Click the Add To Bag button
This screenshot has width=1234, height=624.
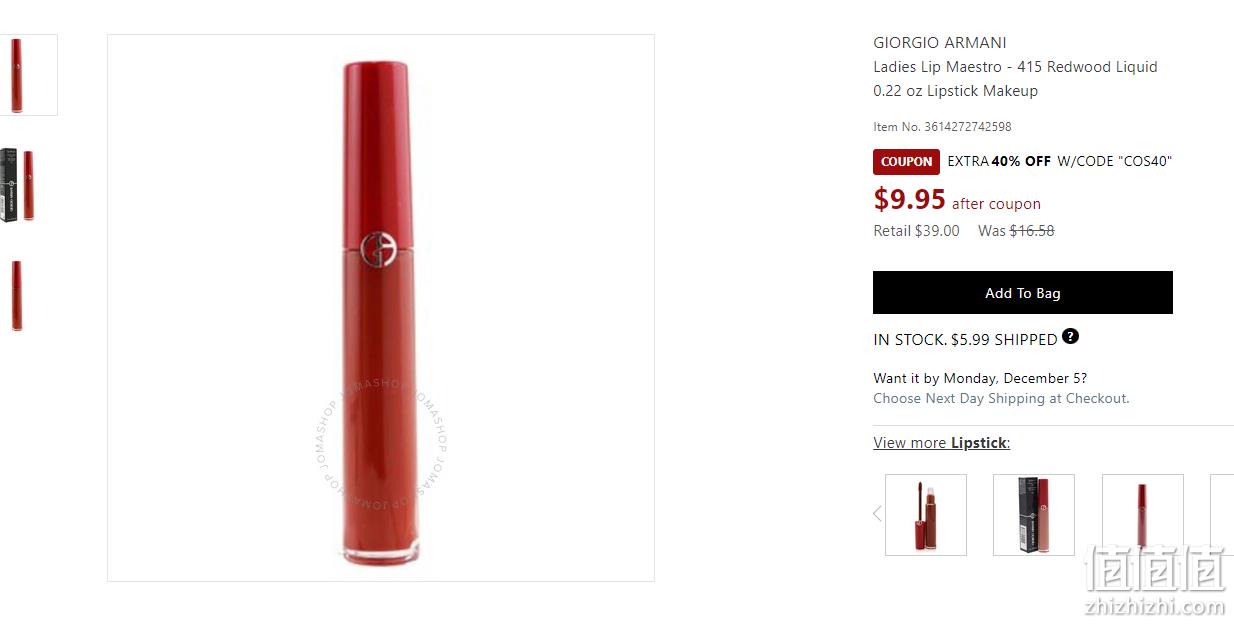[1023, 293]
